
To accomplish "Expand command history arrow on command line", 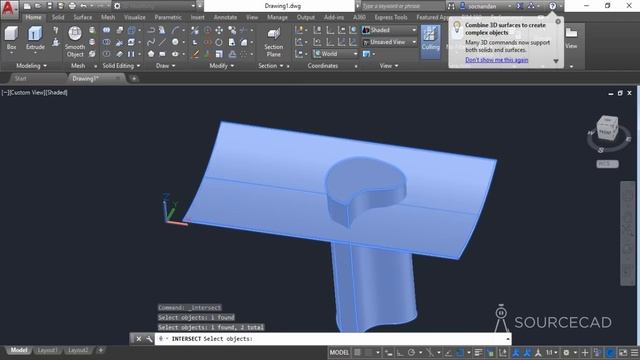I will pos(507,339).
